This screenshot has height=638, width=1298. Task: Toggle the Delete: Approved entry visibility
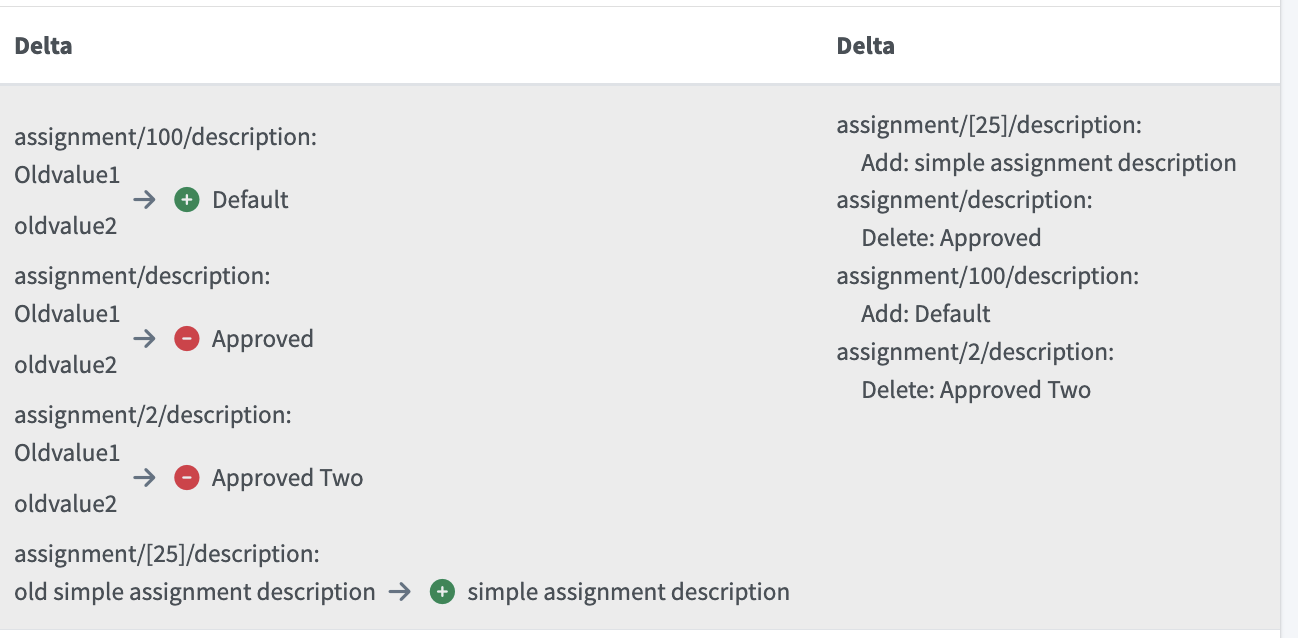[x=949, y=237]
